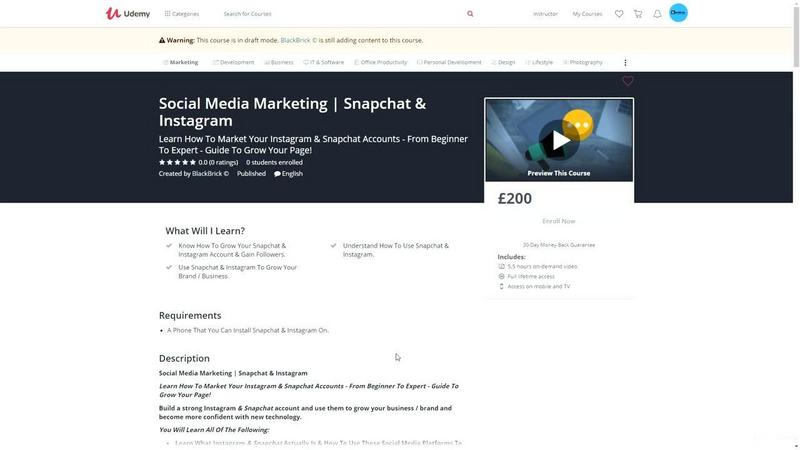Click the English language indicator

288,173
